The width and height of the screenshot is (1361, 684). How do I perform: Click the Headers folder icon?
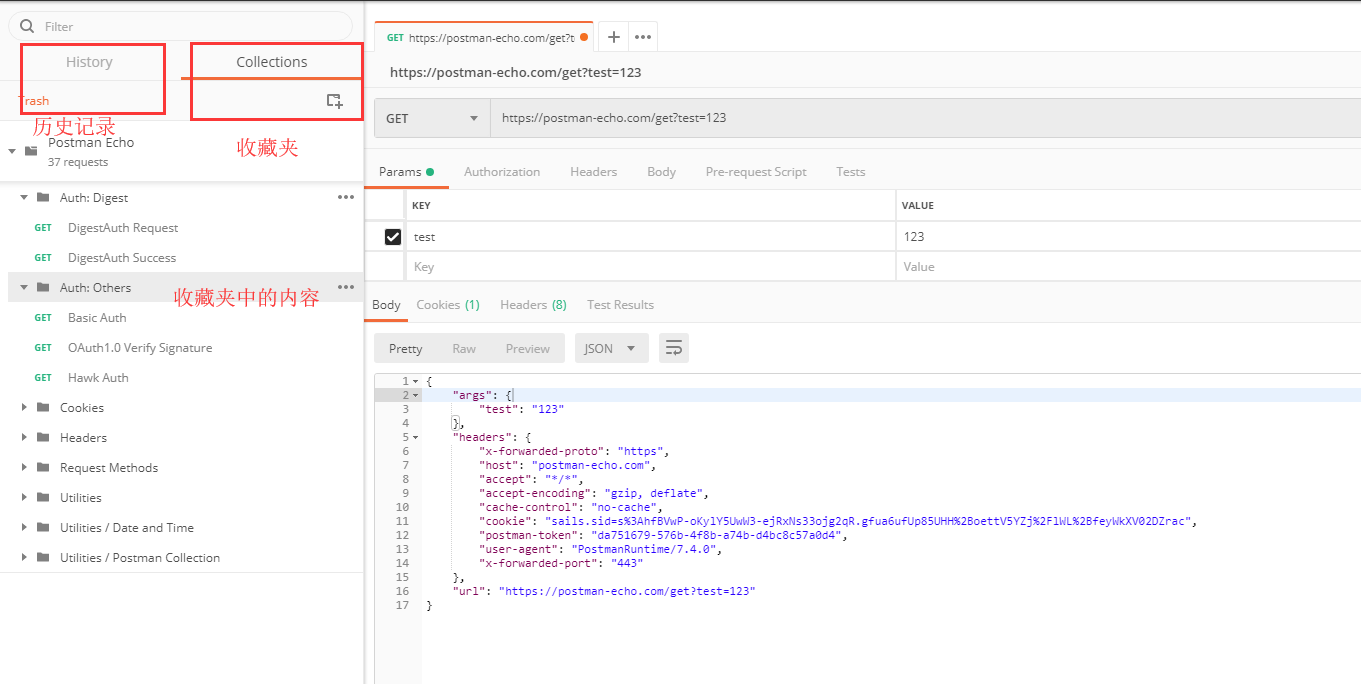click(43, 437)
